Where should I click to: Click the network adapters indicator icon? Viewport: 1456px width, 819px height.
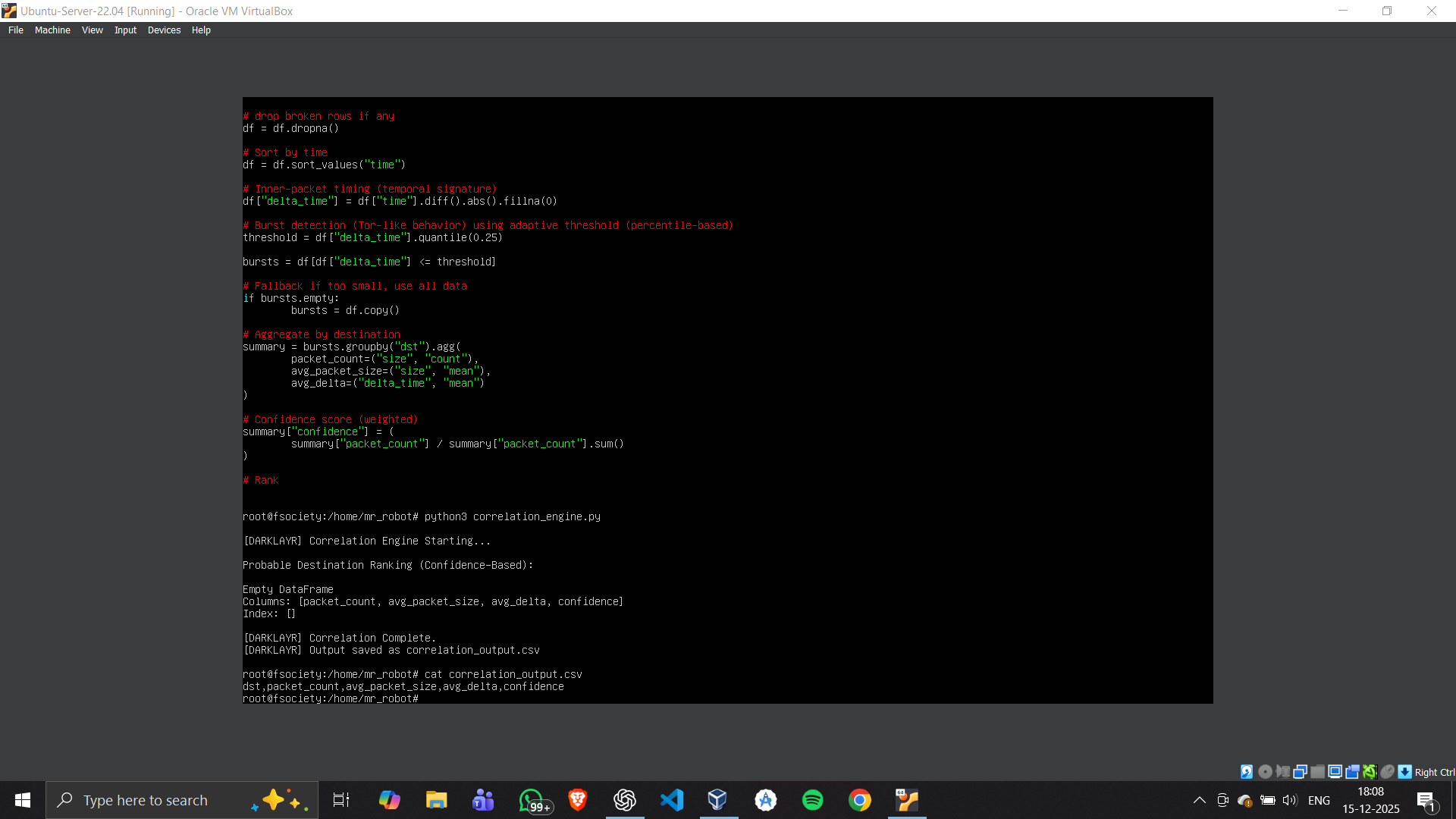pos(1300,771)
